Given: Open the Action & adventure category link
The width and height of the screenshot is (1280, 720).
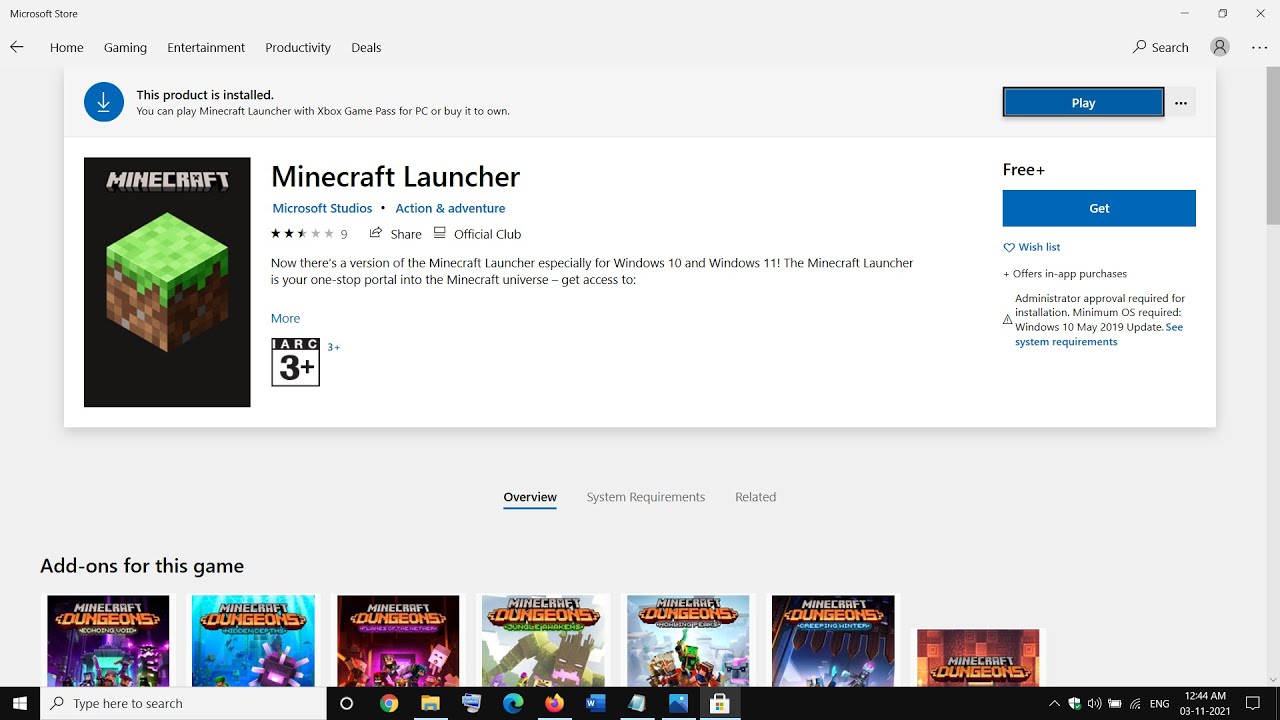Looking at the screenshot, I should click(x=450, y=208).
